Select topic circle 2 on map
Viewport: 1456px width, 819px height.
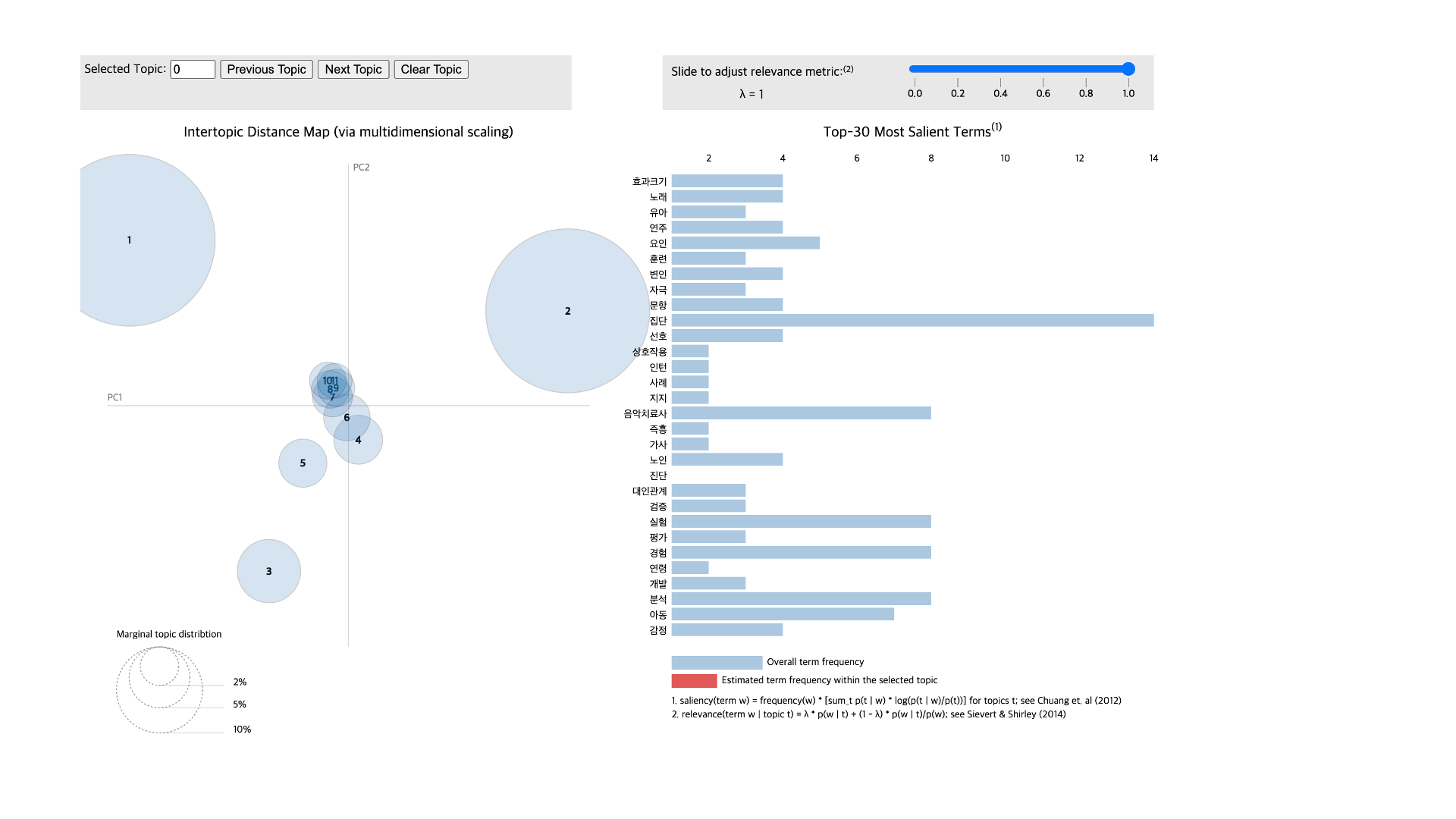click(567, 311)
